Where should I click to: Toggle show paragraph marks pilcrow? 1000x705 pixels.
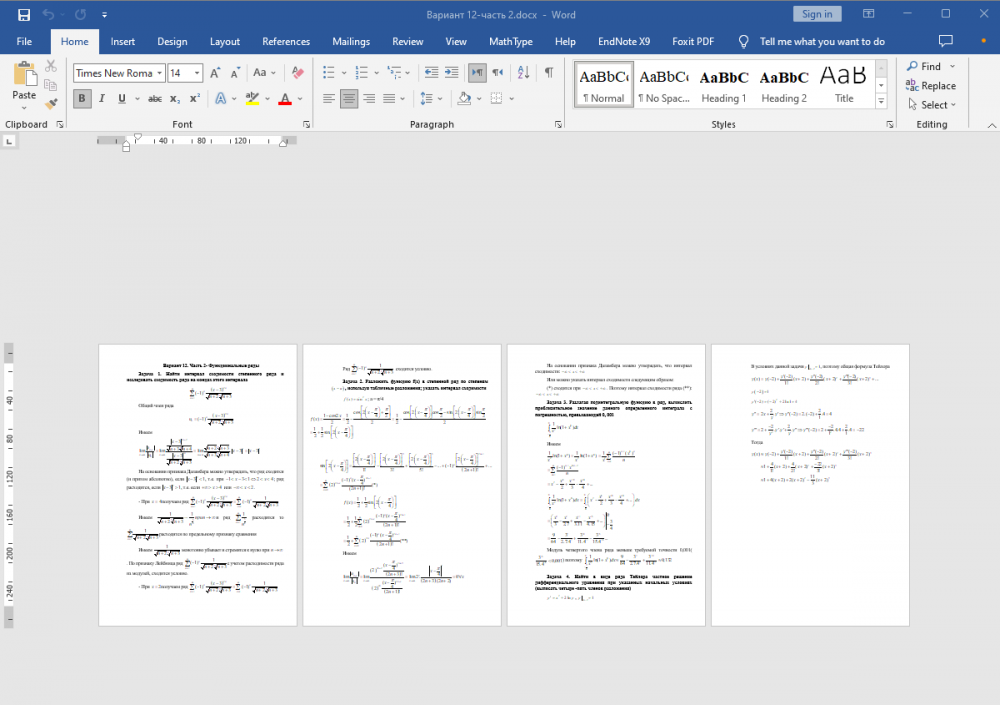[548, 72]
